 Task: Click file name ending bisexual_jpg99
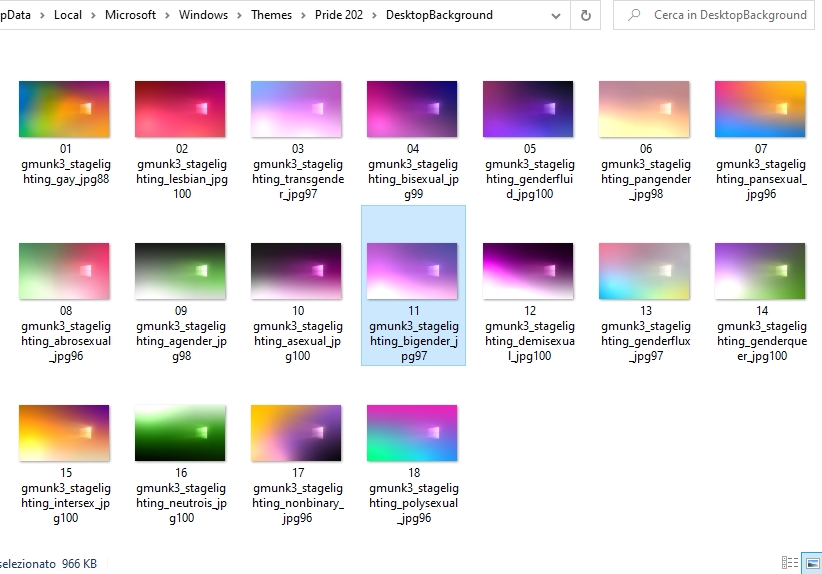pyautogui.click(x=413, y=171)
